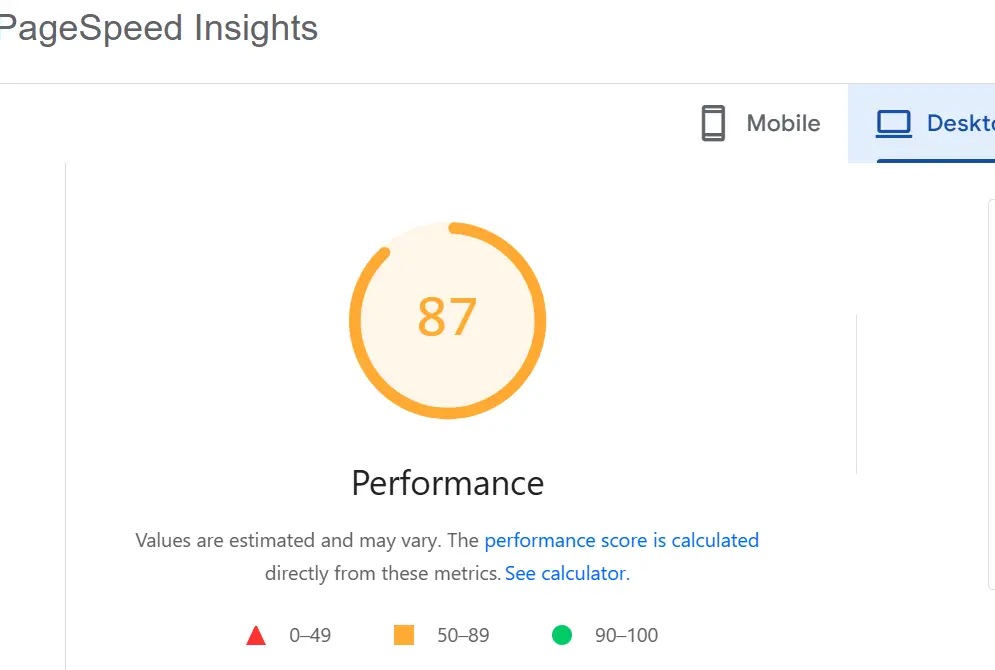
Task: Select the 90–100 range label
Action: 626,635
